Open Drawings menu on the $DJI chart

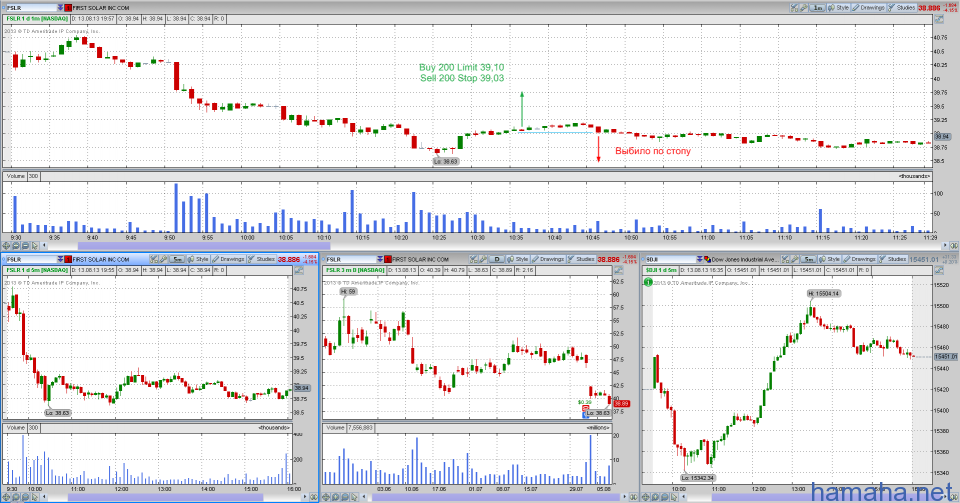[x=860, y=259]
